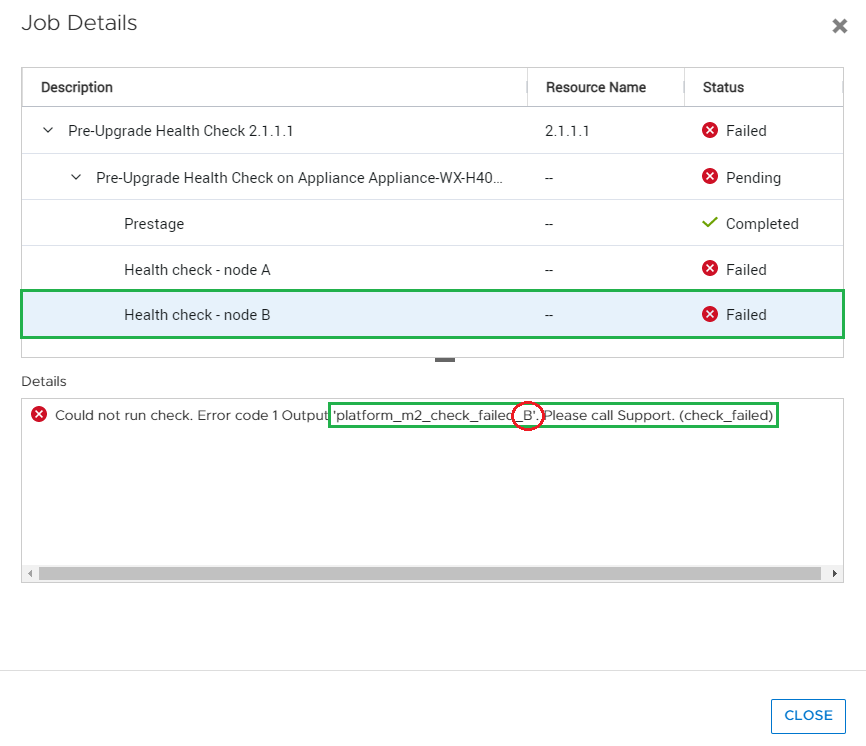Click the X icon to dismiss Job Details

point(839,26)
